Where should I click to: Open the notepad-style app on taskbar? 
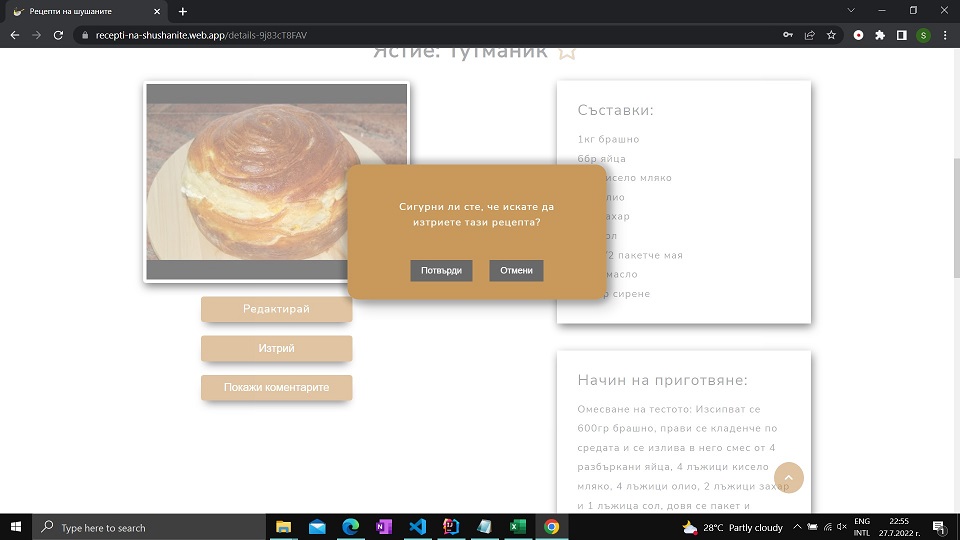coord(484,527)
